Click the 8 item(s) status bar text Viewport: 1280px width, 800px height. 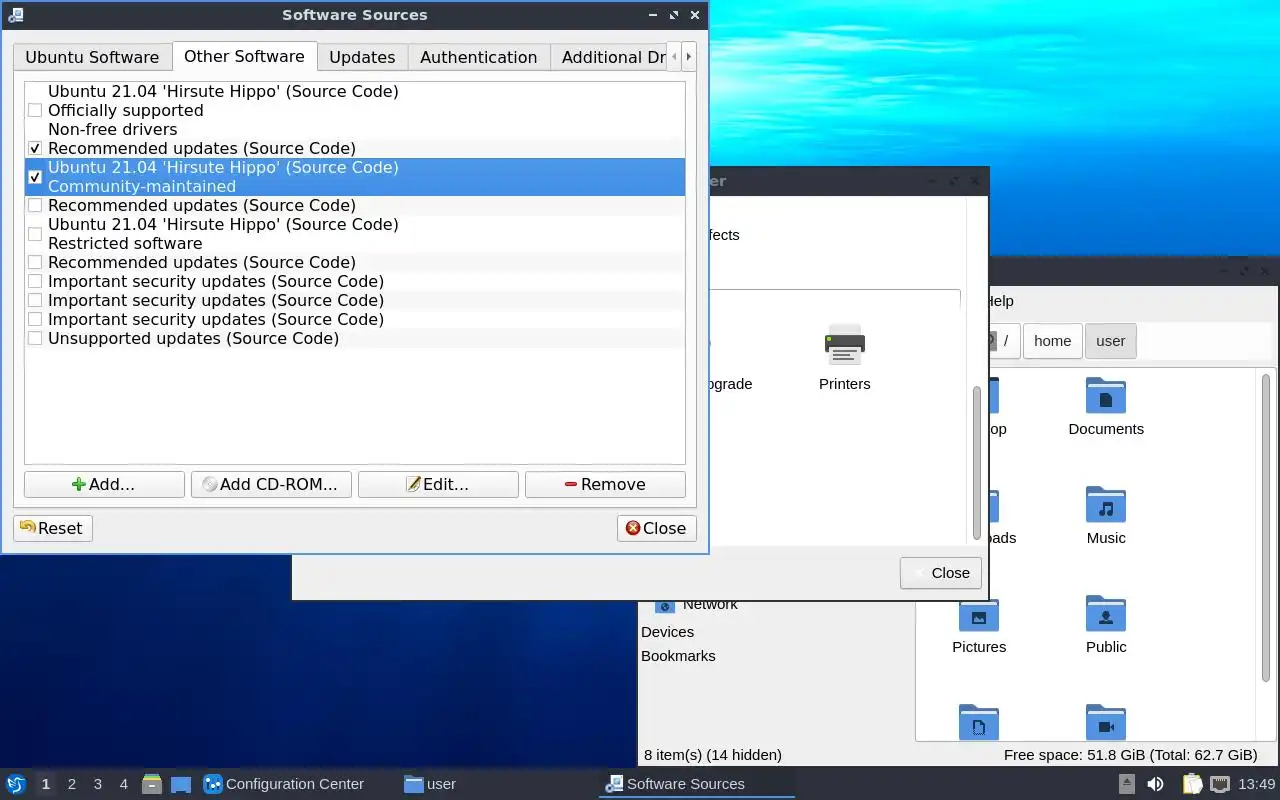pos(713,755)
